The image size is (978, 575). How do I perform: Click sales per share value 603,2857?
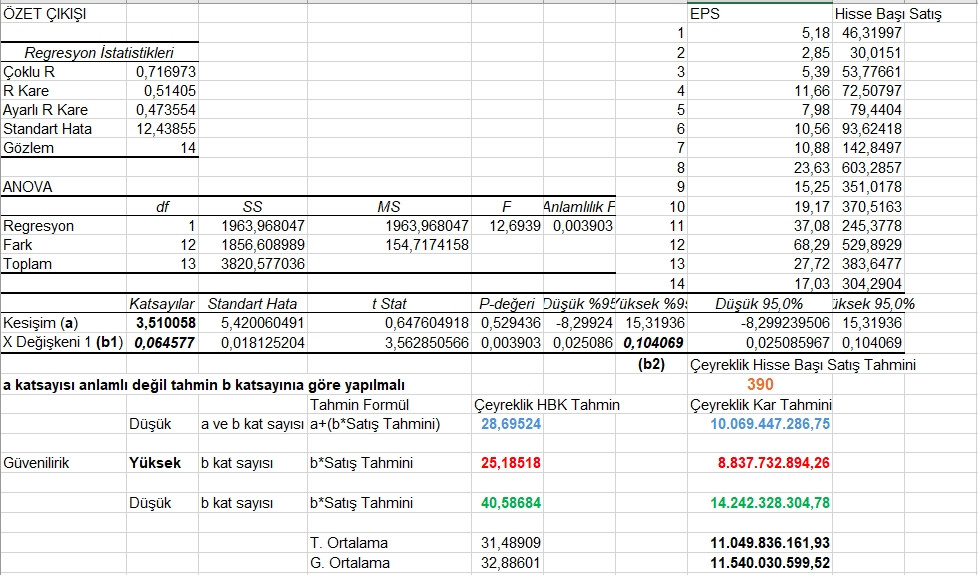[871, 168]
